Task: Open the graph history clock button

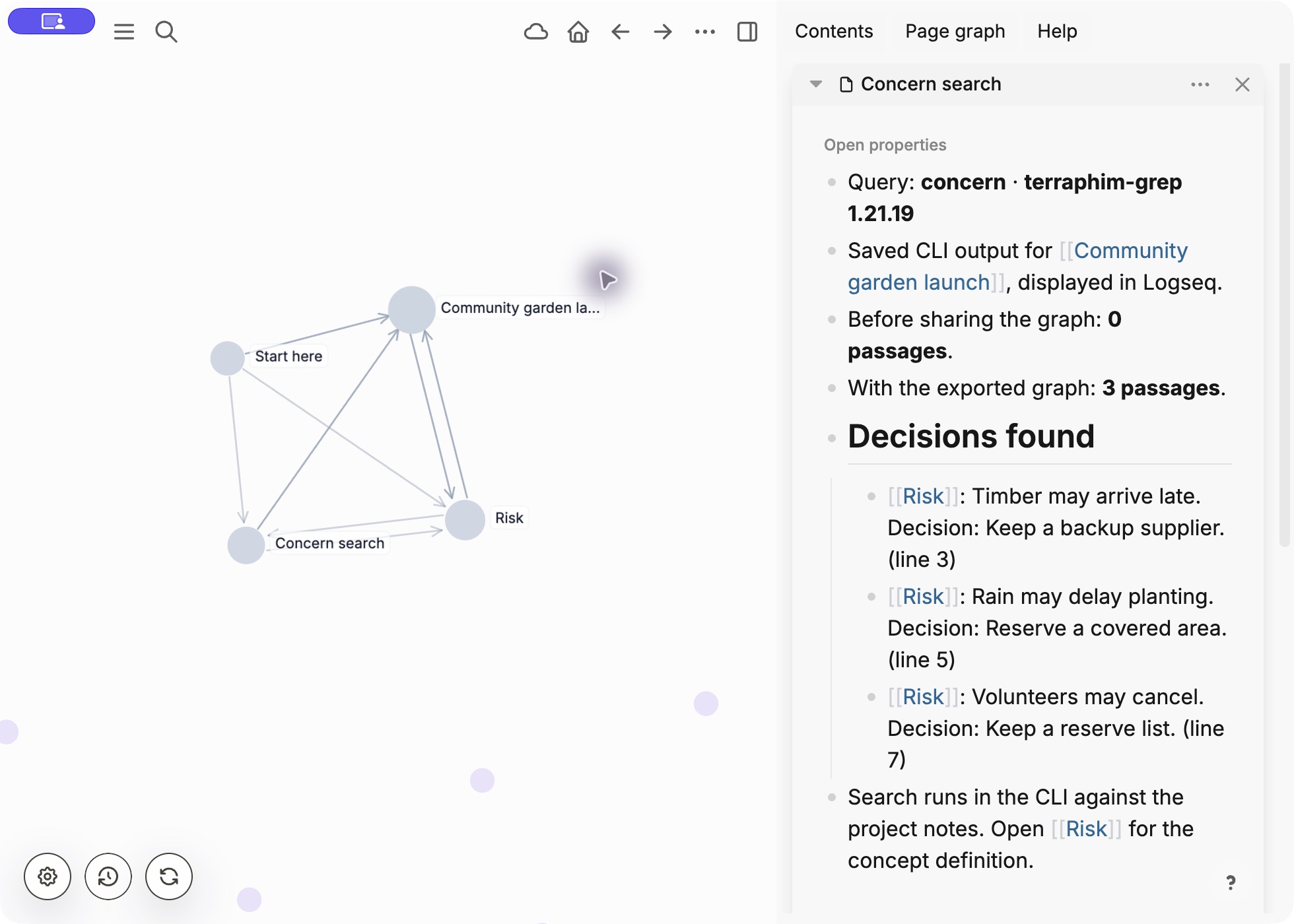Action: tap(108, 876)
